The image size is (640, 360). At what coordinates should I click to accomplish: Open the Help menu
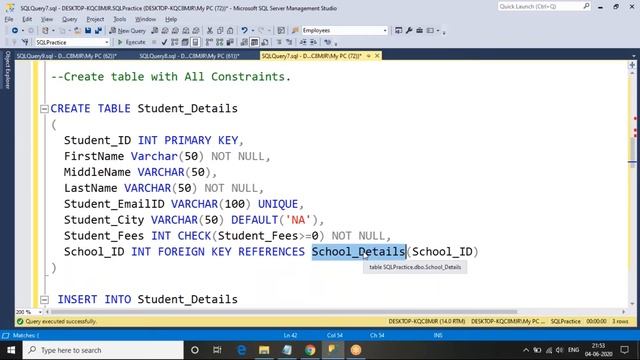point(171,19)
